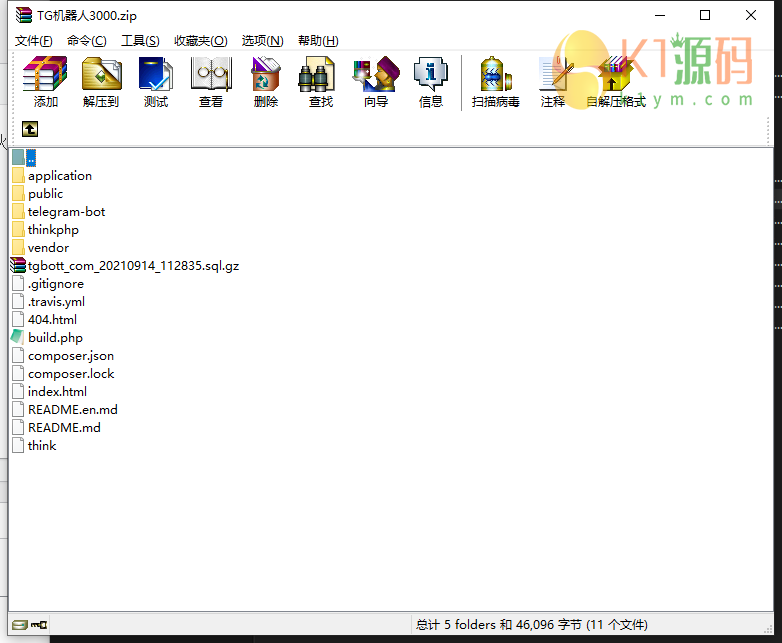The width and height of the screenshot is (782, 643).
Task: Select the vendor folder icon
Action: (x=18, y=247)
